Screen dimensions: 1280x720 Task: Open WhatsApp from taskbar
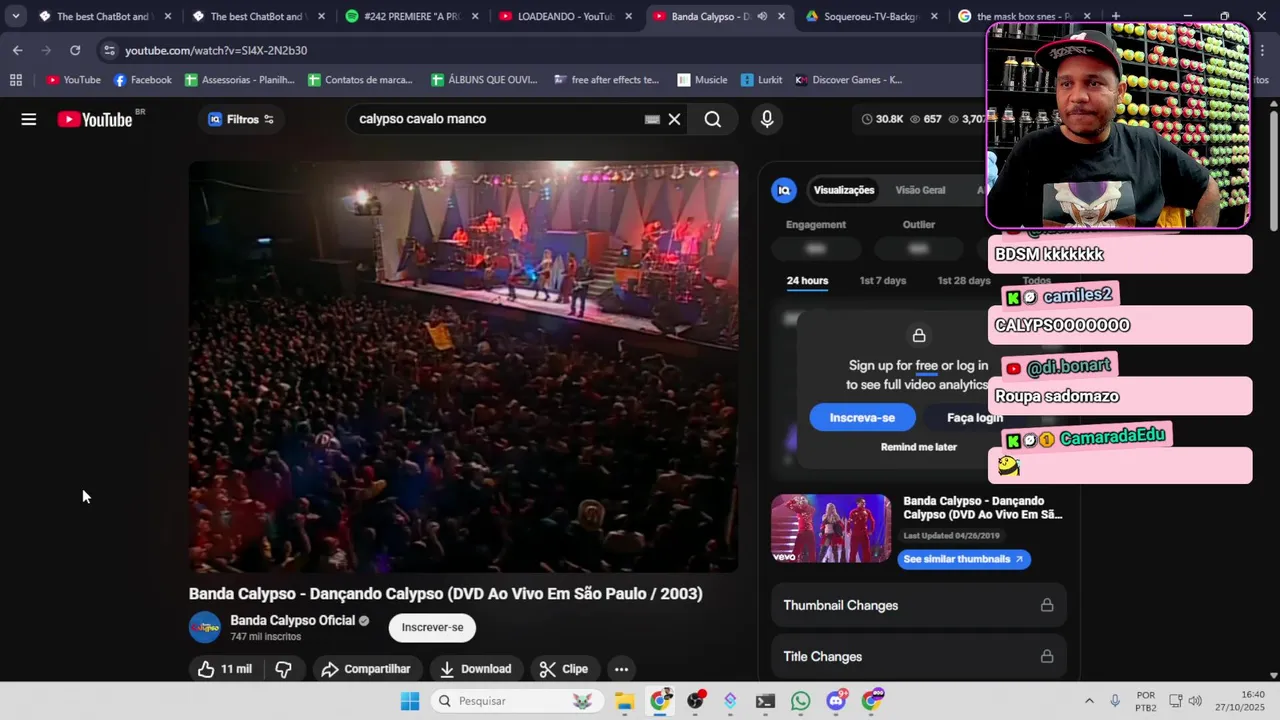tap(800, 701)
